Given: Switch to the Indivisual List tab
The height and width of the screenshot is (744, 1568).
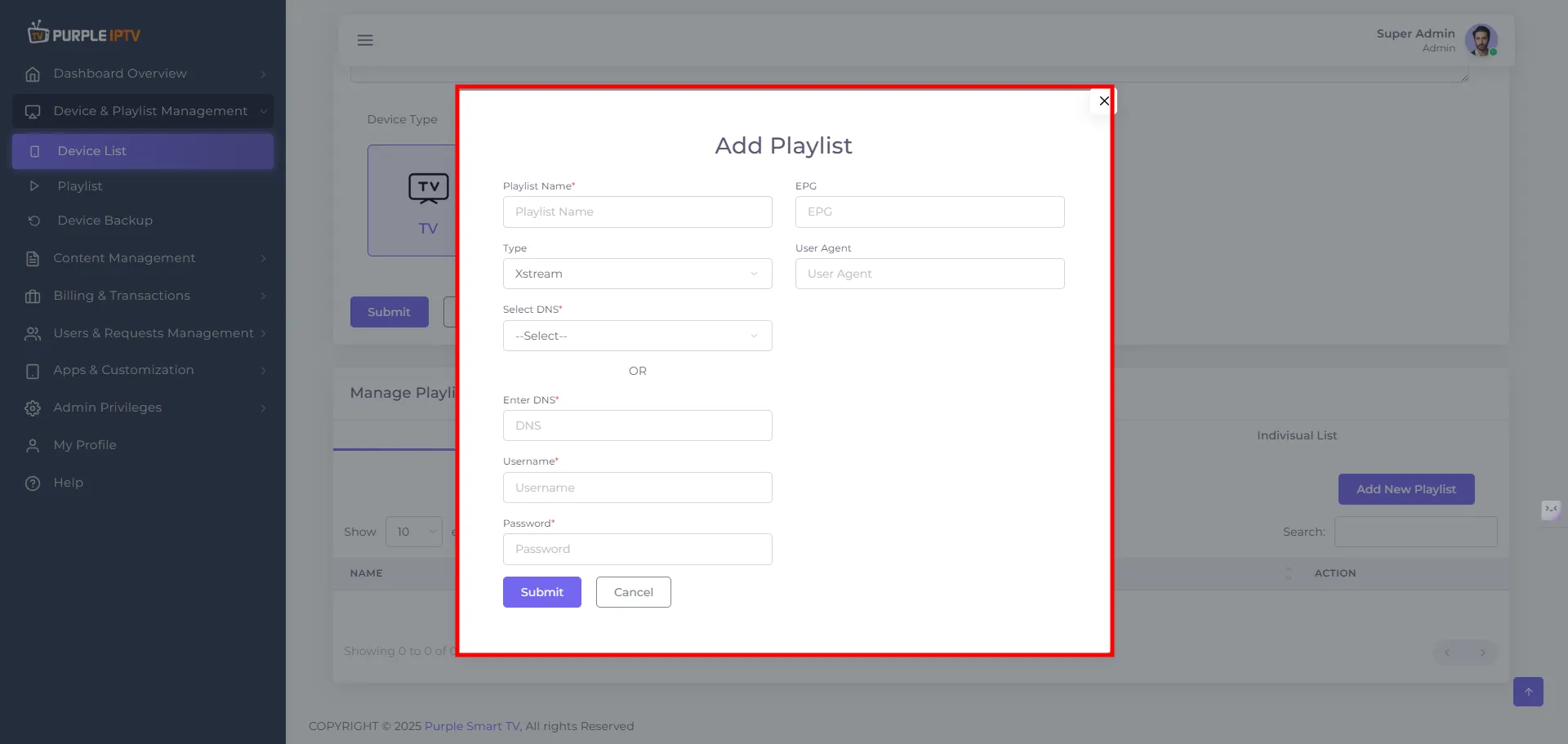Looking at the screenshot, I should coord(1296,435).
